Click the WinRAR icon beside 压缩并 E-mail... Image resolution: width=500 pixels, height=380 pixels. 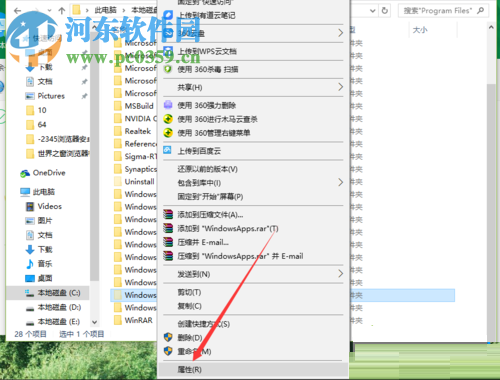pos(168,242)
